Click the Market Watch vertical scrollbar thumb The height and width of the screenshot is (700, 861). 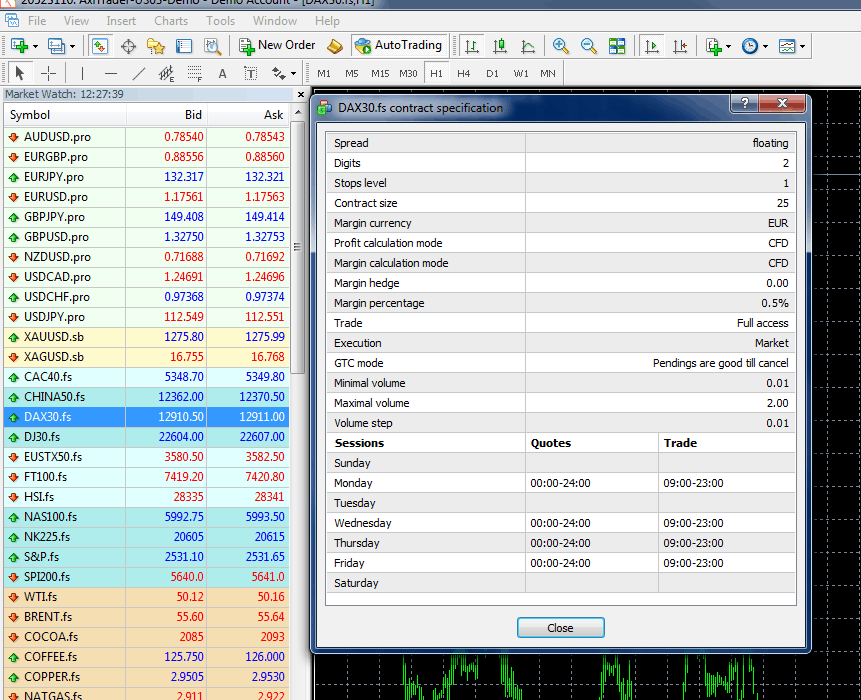click(298, 248)
